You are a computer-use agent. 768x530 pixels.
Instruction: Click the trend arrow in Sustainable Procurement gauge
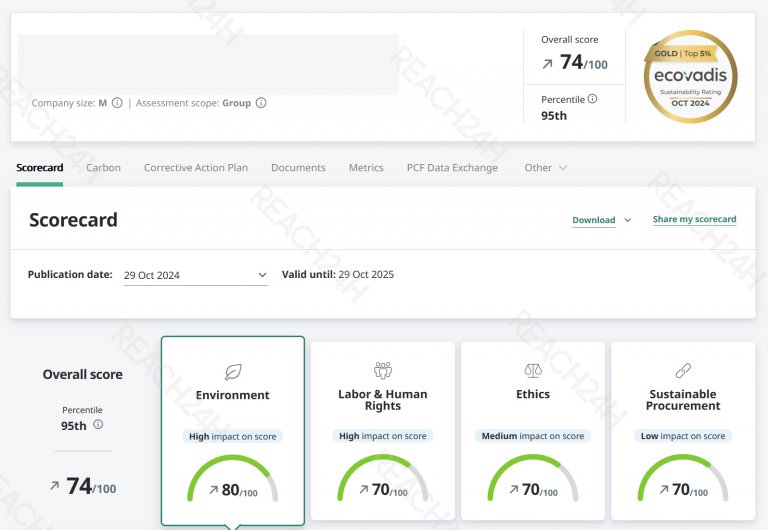664,489
